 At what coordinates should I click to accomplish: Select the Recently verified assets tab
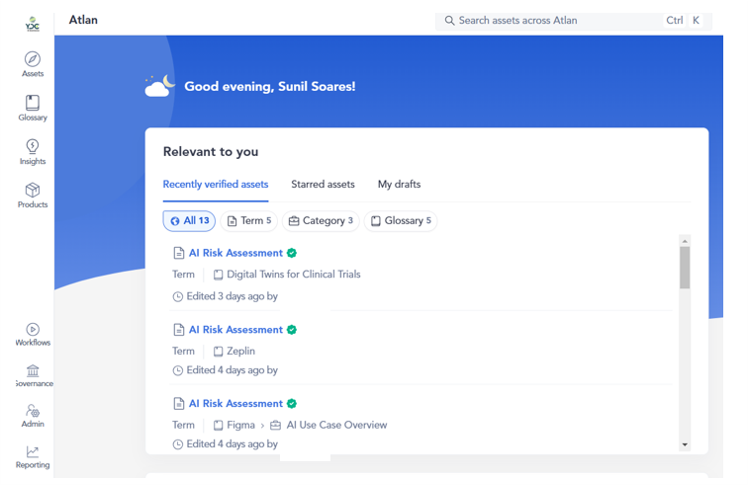point(215,184)
